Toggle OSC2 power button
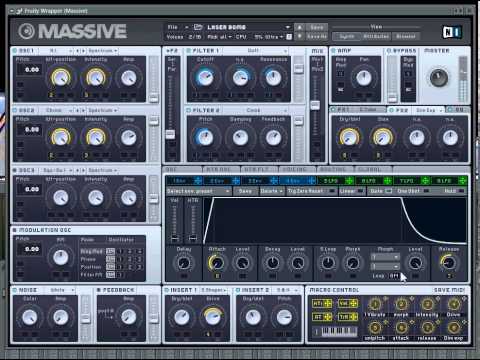The width and height of the screenshot is (480, 360). click(15, 110)
